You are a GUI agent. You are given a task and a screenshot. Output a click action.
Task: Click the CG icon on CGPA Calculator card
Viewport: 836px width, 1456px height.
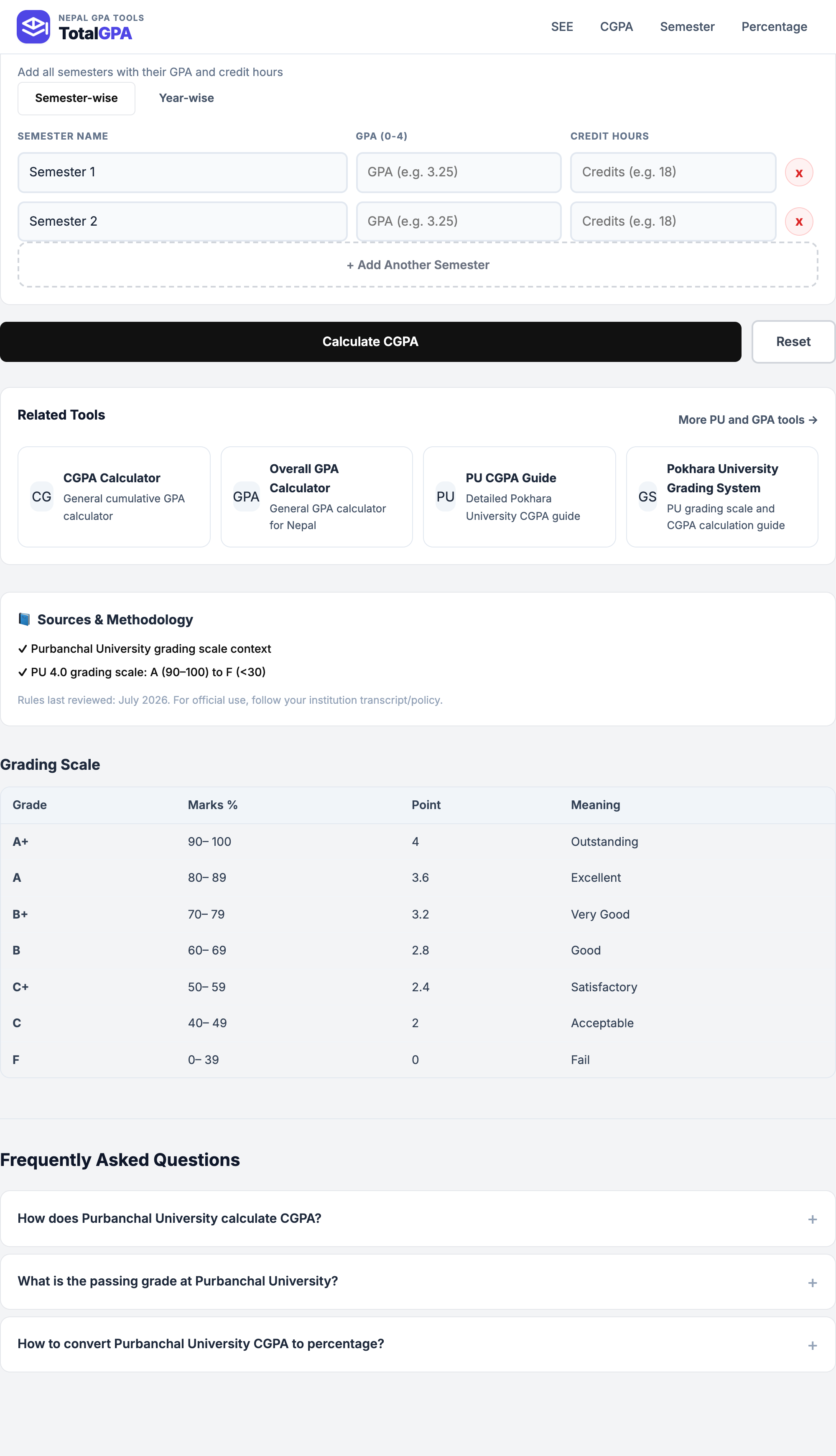(41, 496)
